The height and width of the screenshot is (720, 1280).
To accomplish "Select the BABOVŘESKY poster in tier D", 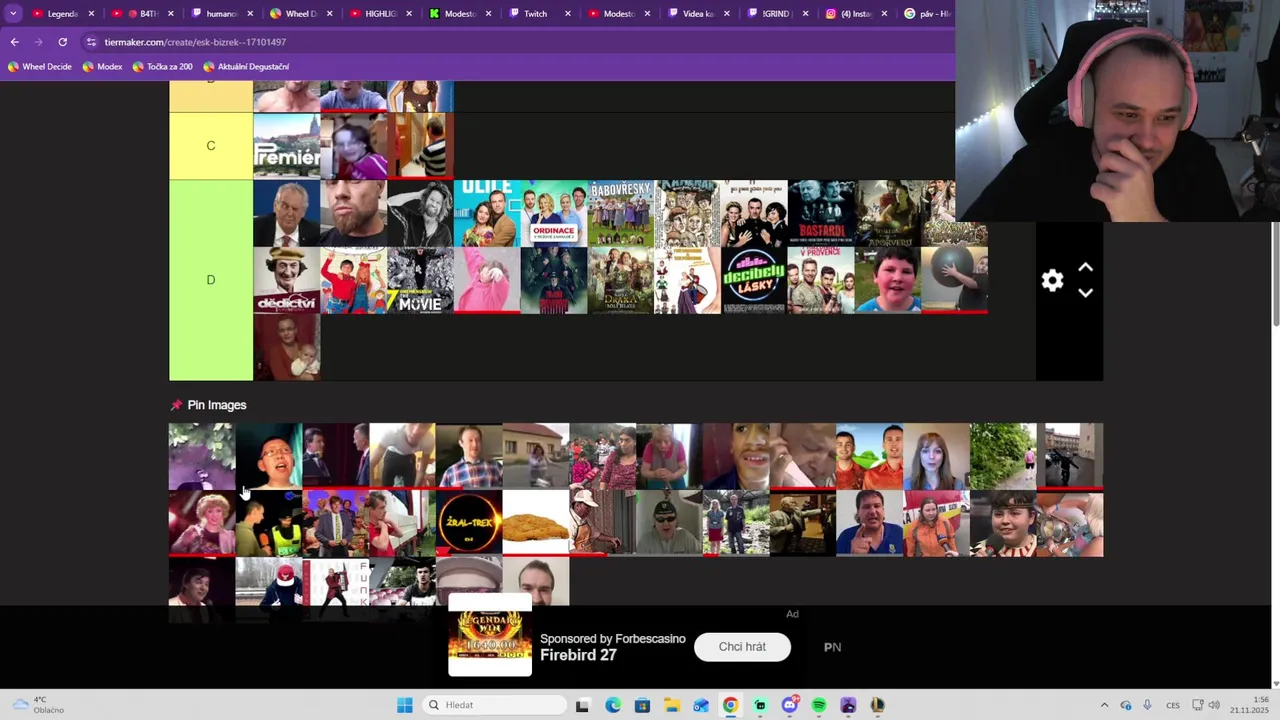I will click(x=621, y=213).
